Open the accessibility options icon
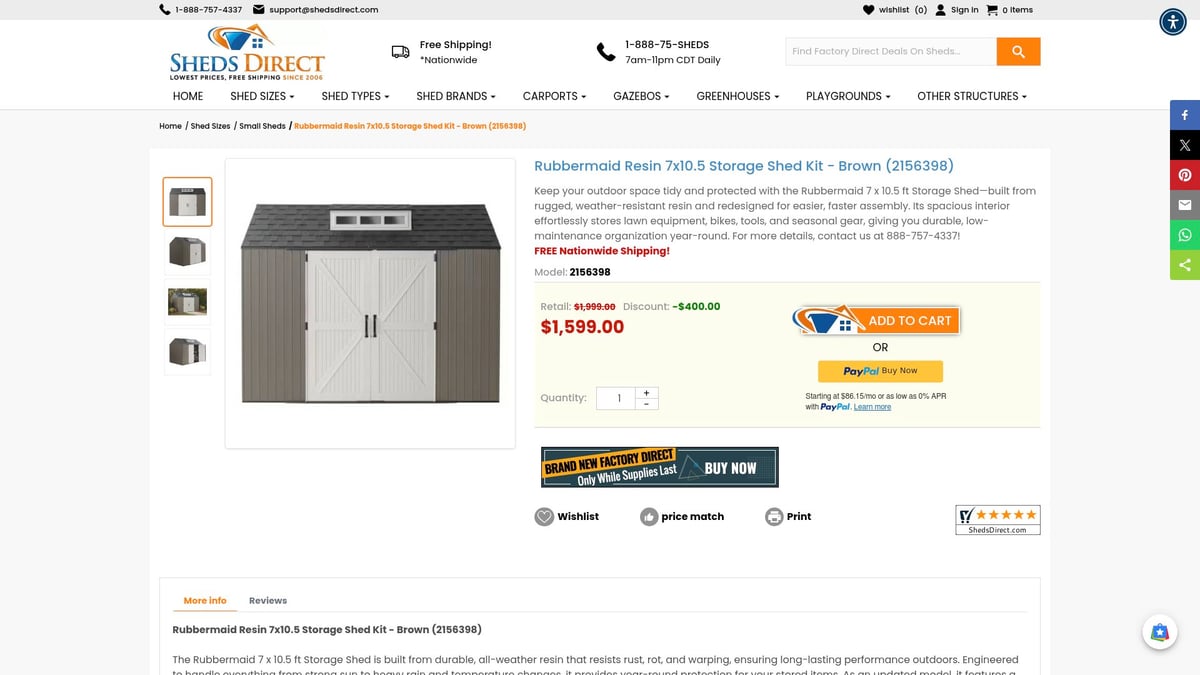The width and height of the screenshot is (1200, 675). pos(1172,22)
